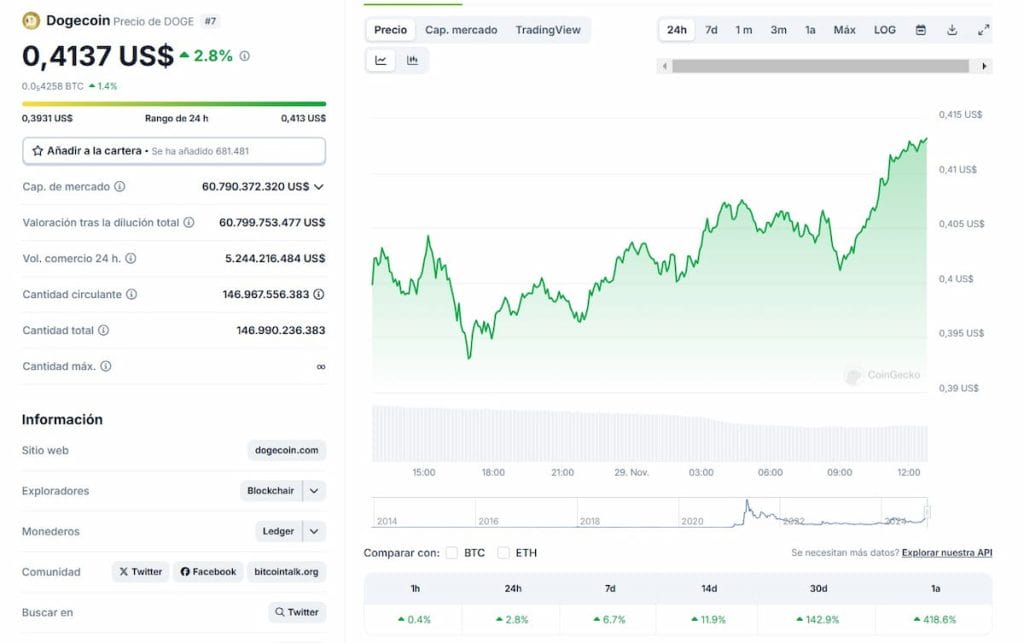Check the ETH compare checkbox
Viewport: 1024px width, 643px height.
pyautogui.click(x=503, y=553)
